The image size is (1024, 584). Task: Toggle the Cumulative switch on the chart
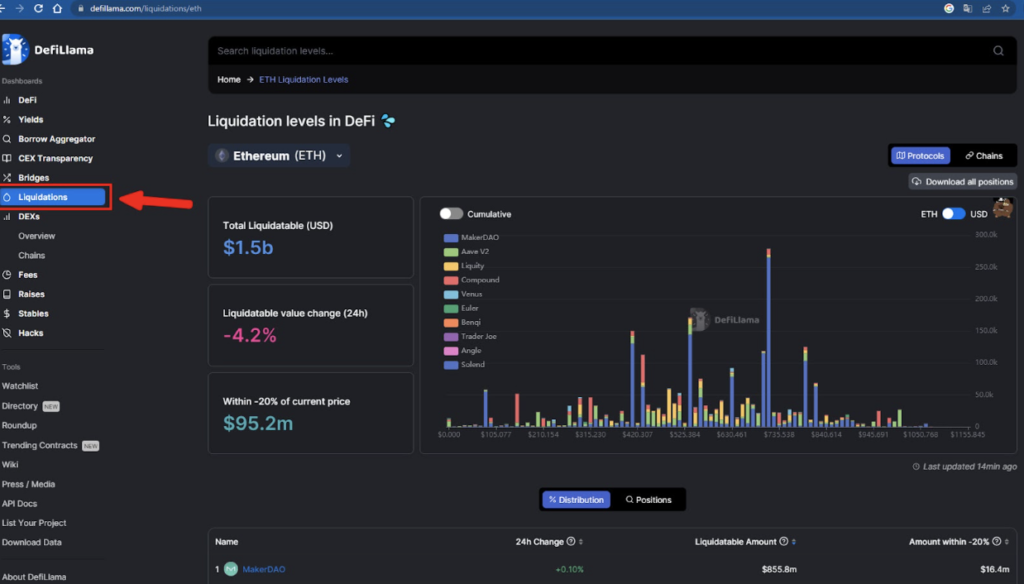[451, 214]
